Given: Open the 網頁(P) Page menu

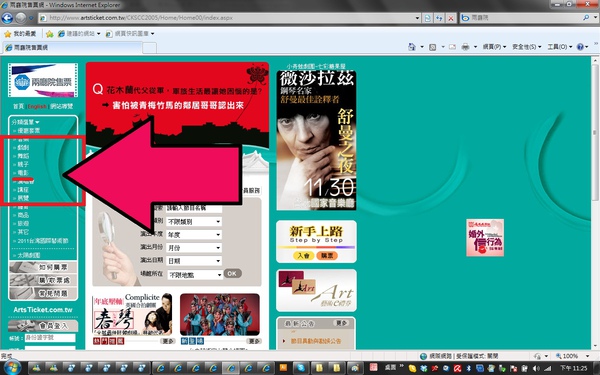Looking at the screenshot, I should pos(494,47).
